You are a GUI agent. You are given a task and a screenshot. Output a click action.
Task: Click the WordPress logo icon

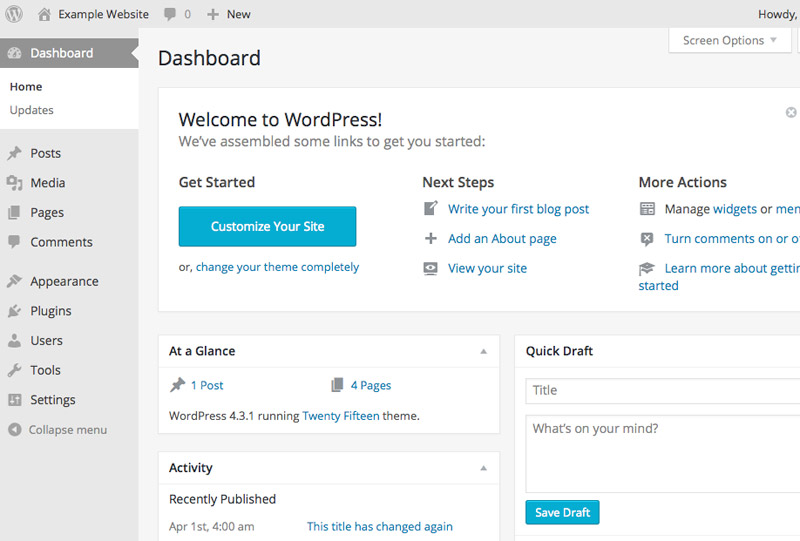14,14
